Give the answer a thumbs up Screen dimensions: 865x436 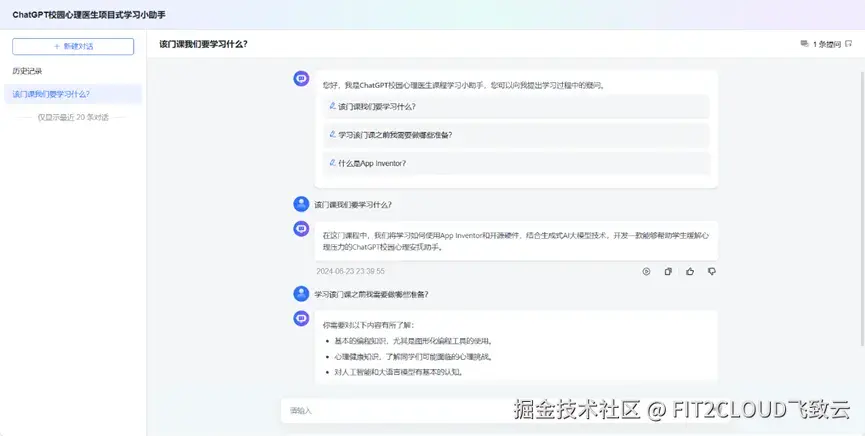[x=690, y=272]
